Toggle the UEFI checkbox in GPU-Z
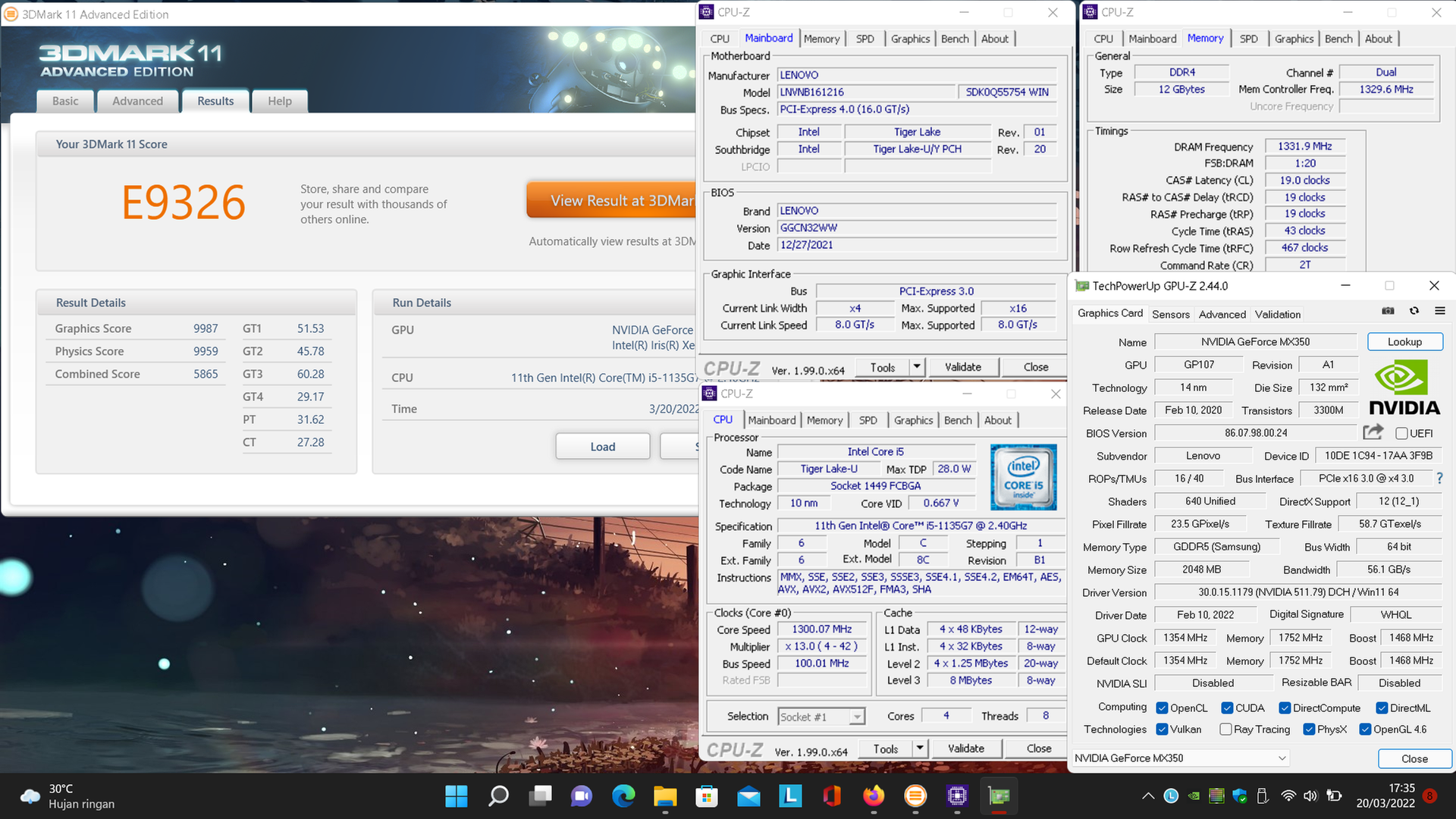1456x819 pixels. tap(1401, 434)
